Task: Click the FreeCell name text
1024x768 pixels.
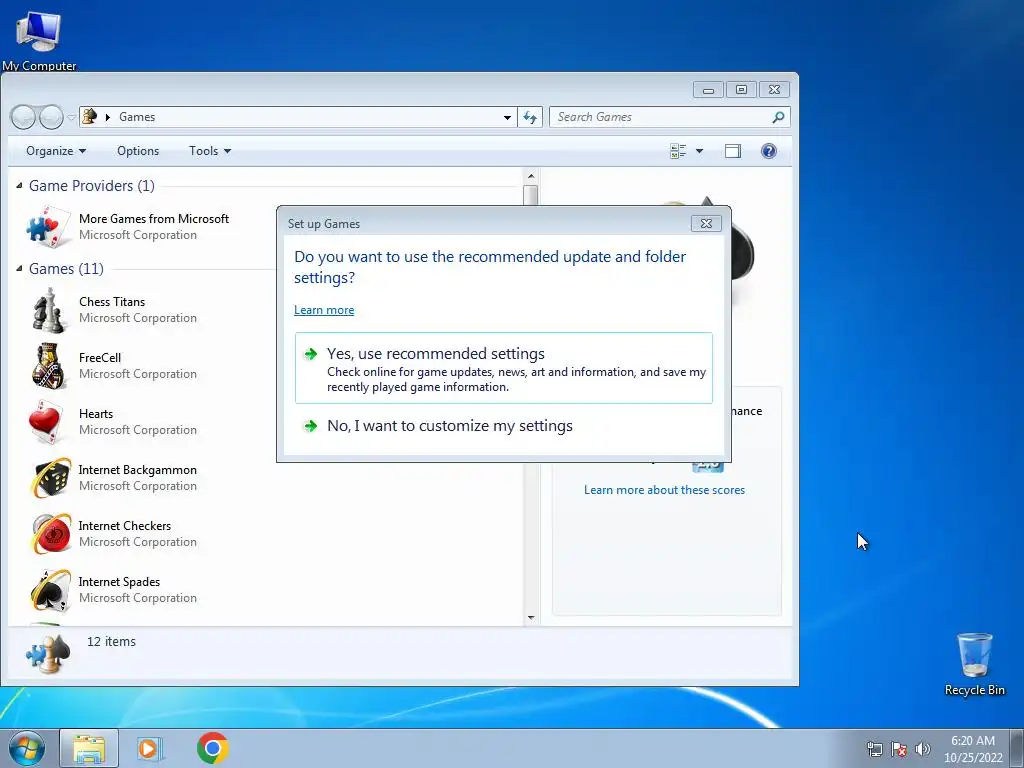Action: (100, 358)
